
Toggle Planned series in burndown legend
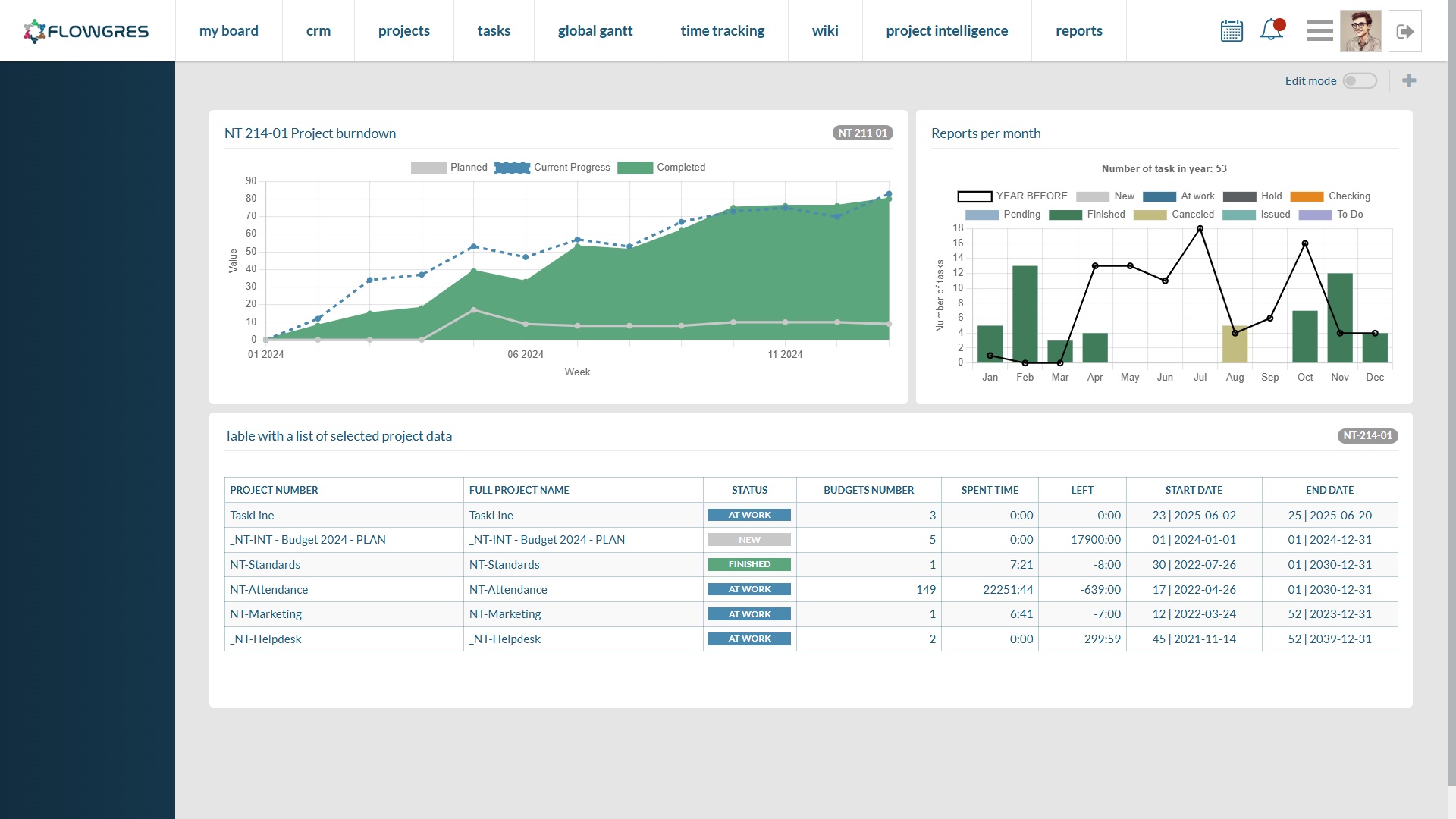pos(449,168)
